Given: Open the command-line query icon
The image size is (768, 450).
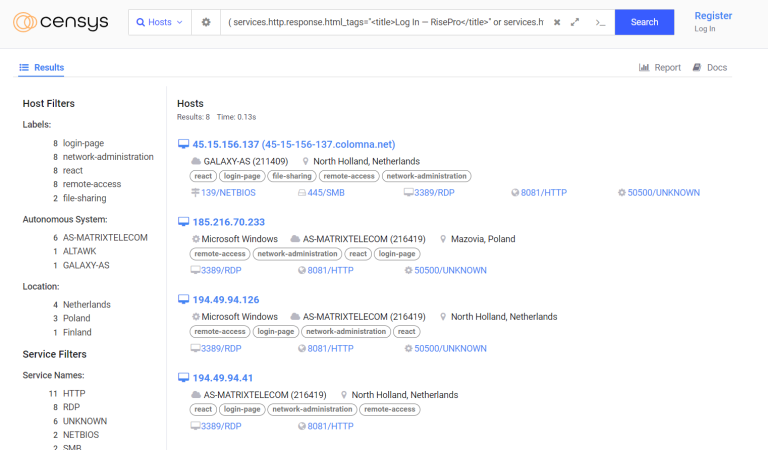Looking at the screenshot, I should [x=600, y=22].
